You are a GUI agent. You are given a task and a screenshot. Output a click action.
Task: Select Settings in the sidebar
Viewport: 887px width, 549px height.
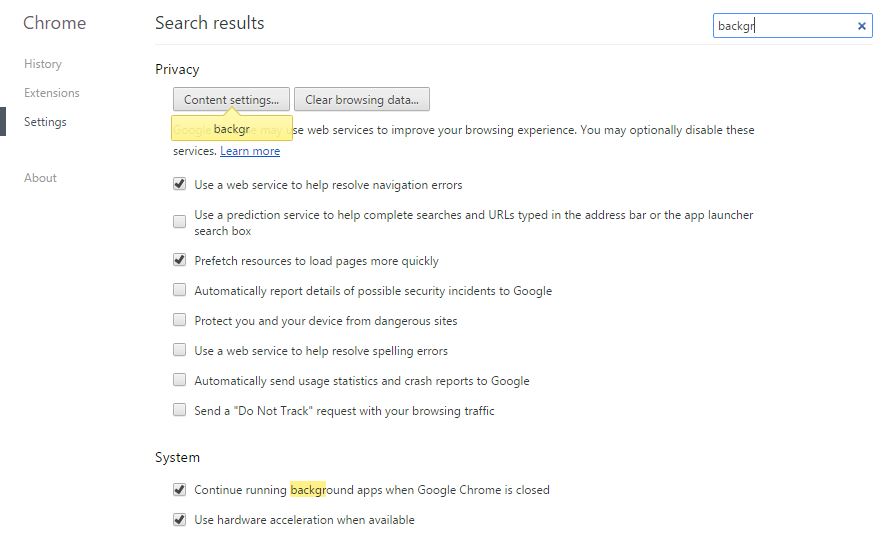(x=46, y=122)
